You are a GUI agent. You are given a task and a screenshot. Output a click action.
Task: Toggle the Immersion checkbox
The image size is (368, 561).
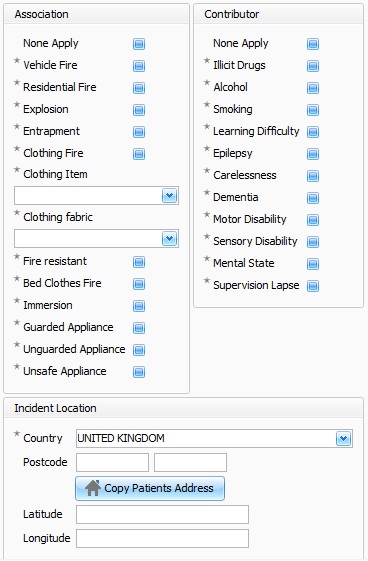click(139, 306)
